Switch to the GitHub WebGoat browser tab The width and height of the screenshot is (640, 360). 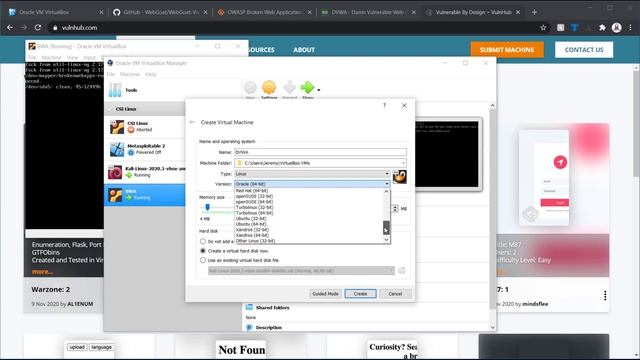pos(160,12)
